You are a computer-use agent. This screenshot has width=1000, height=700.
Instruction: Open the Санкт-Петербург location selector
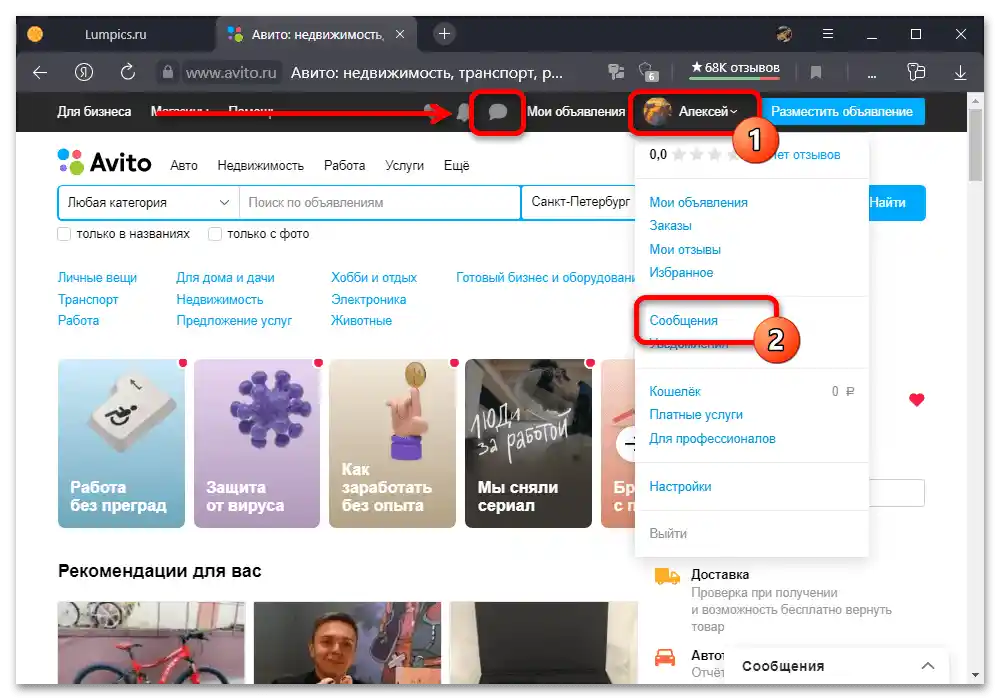click(579, 203)
